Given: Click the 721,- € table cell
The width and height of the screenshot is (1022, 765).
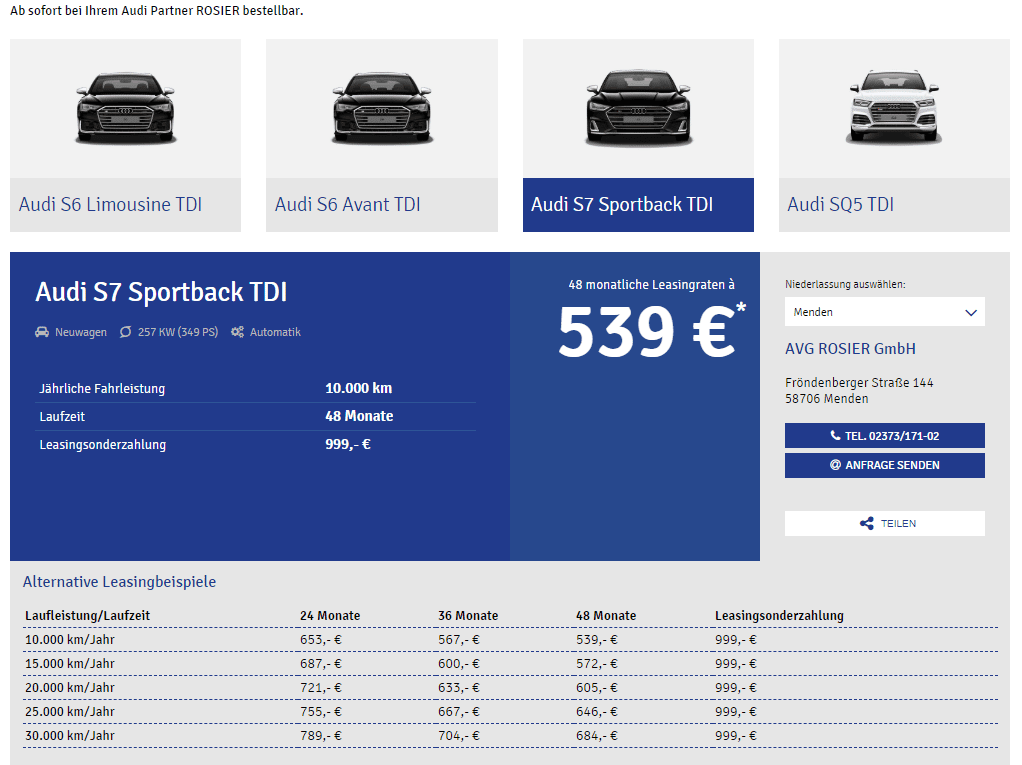Looking at the screenshot, I should pyautogui.click(x=321, y=688).
